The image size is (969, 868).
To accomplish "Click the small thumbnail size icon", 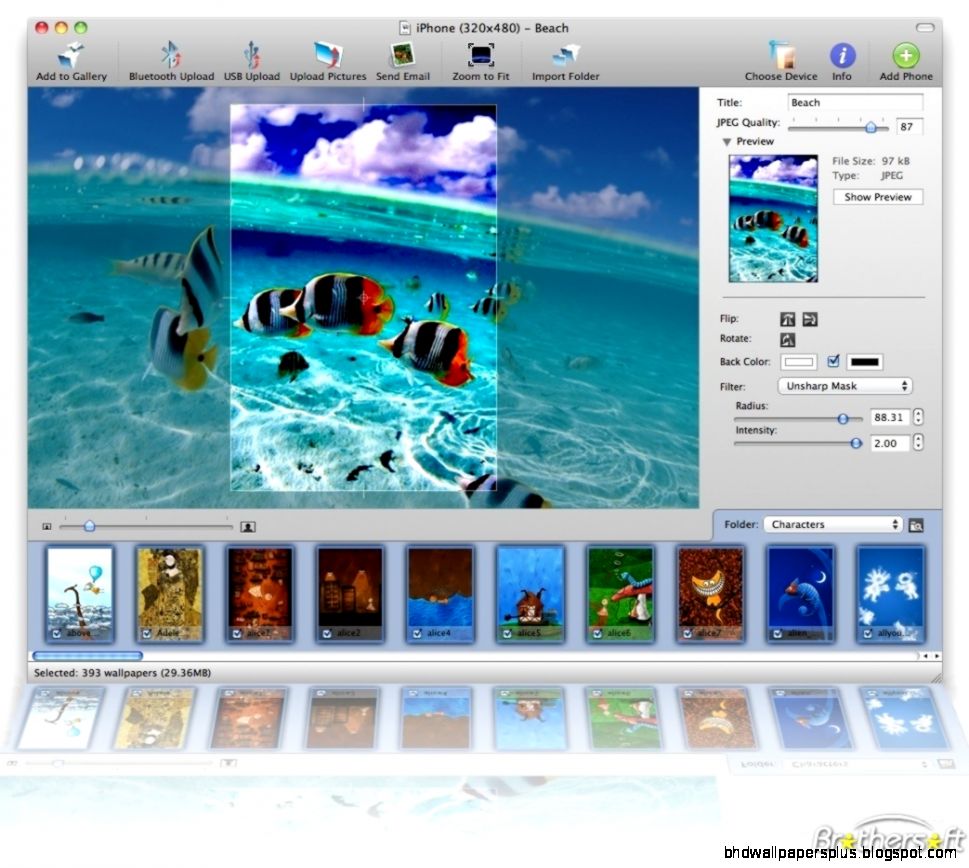I will [46, 526].
